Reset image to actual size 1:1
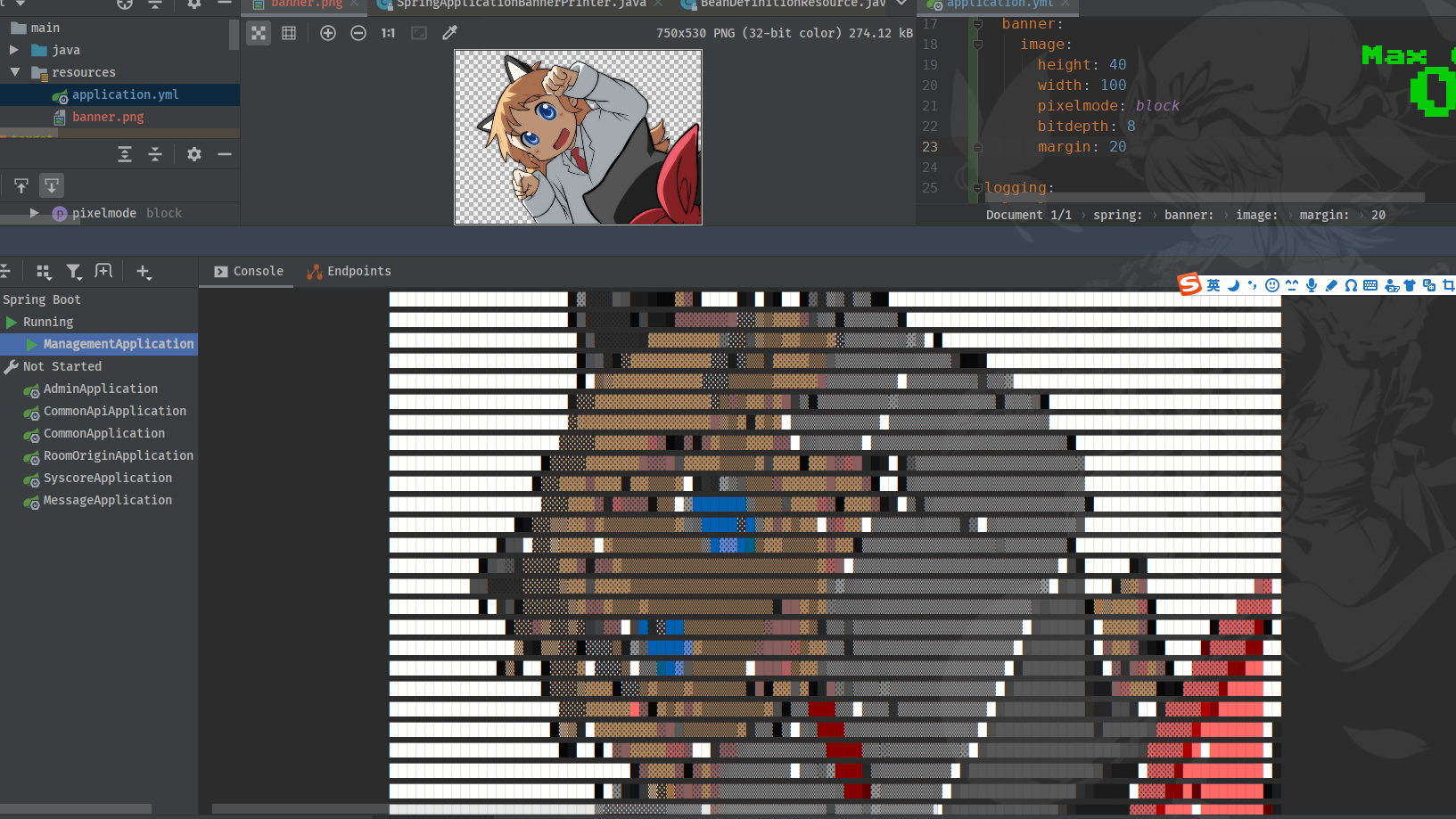This screenshot has height=819, width=1456. coord(388,33)
